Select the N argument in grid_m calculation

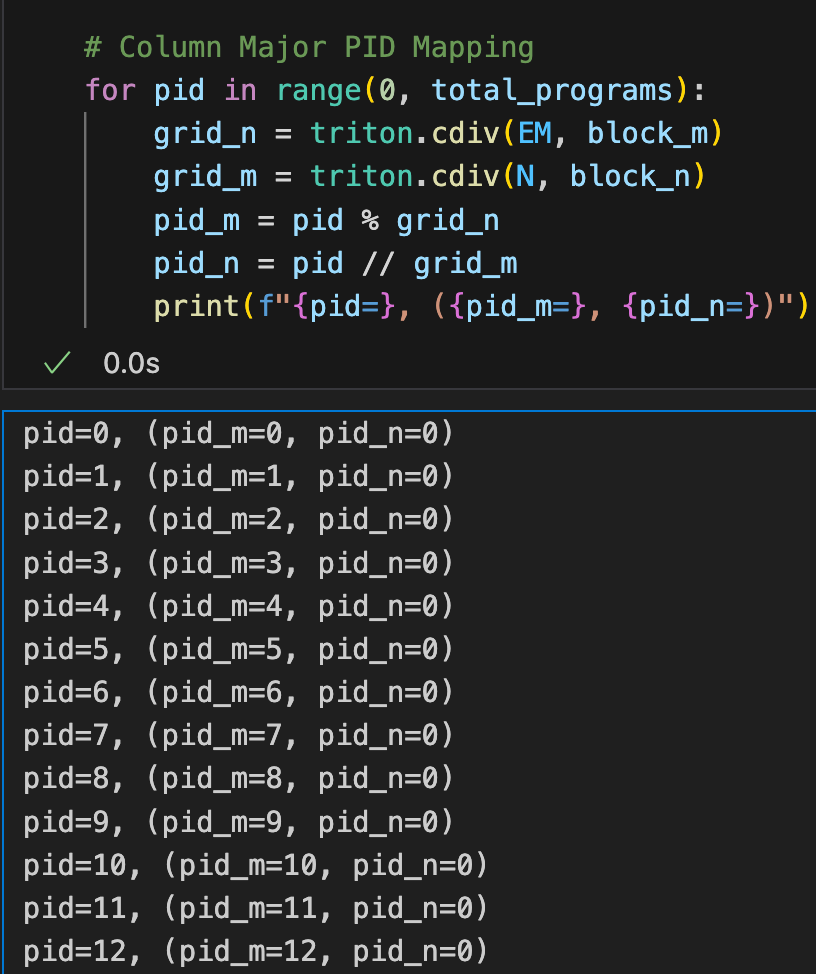tap(524, 176)
